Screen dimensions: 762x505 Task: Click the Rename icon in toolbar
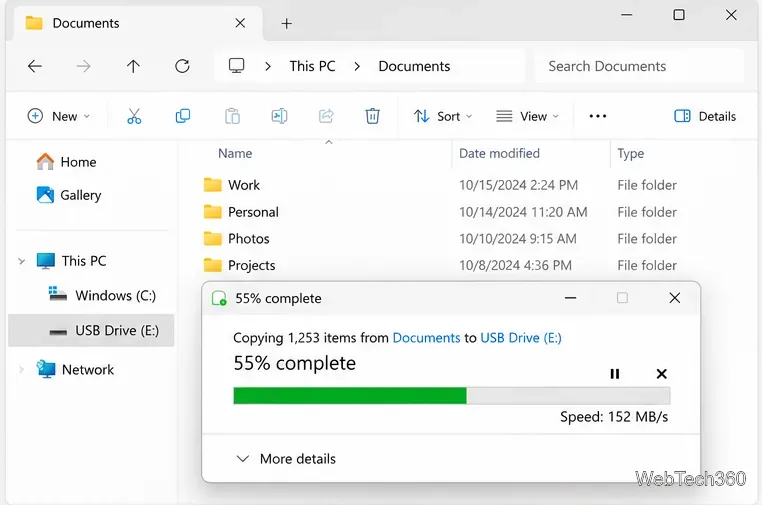click(279, 116)
